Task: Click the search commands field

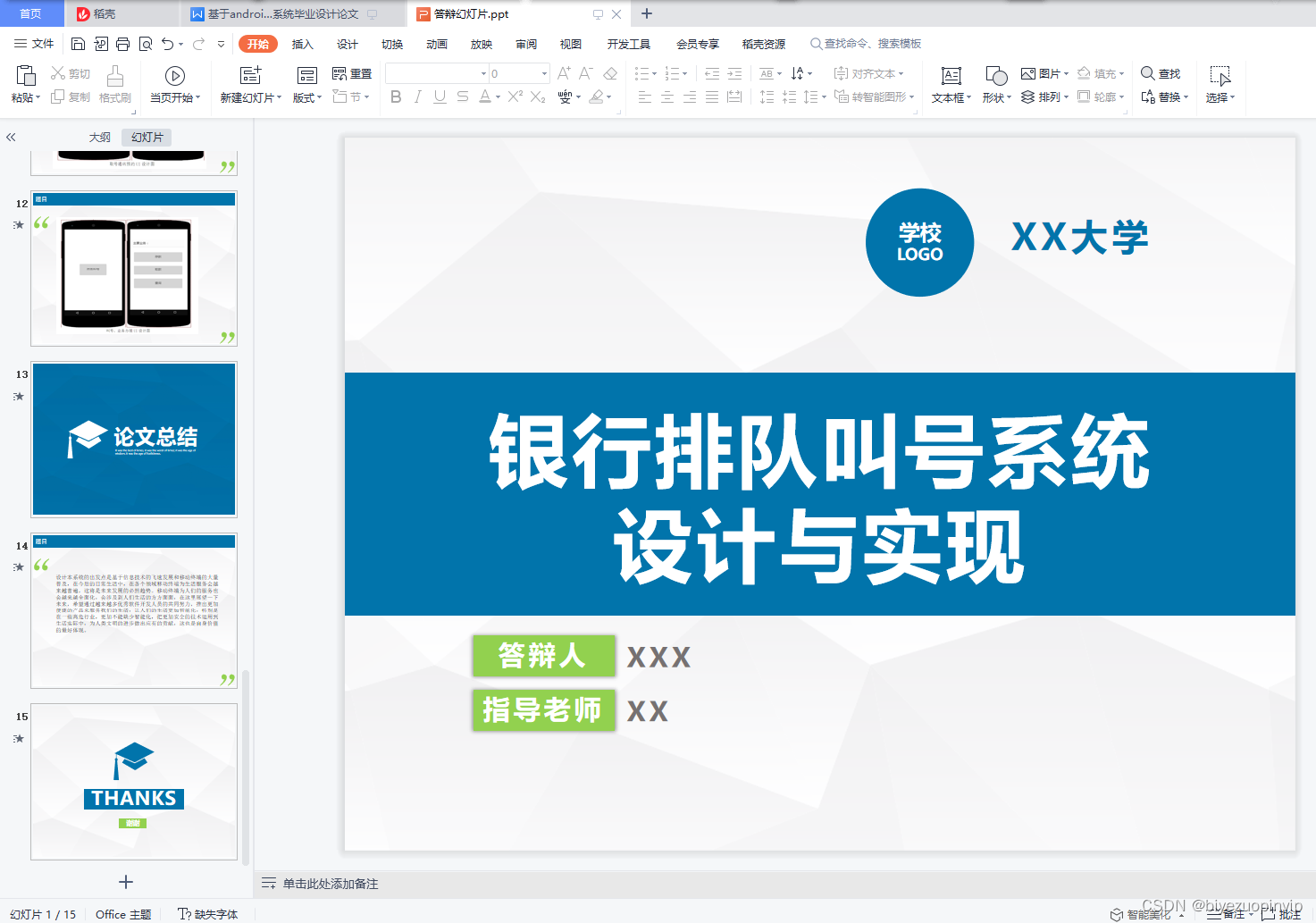Action: 867,44
